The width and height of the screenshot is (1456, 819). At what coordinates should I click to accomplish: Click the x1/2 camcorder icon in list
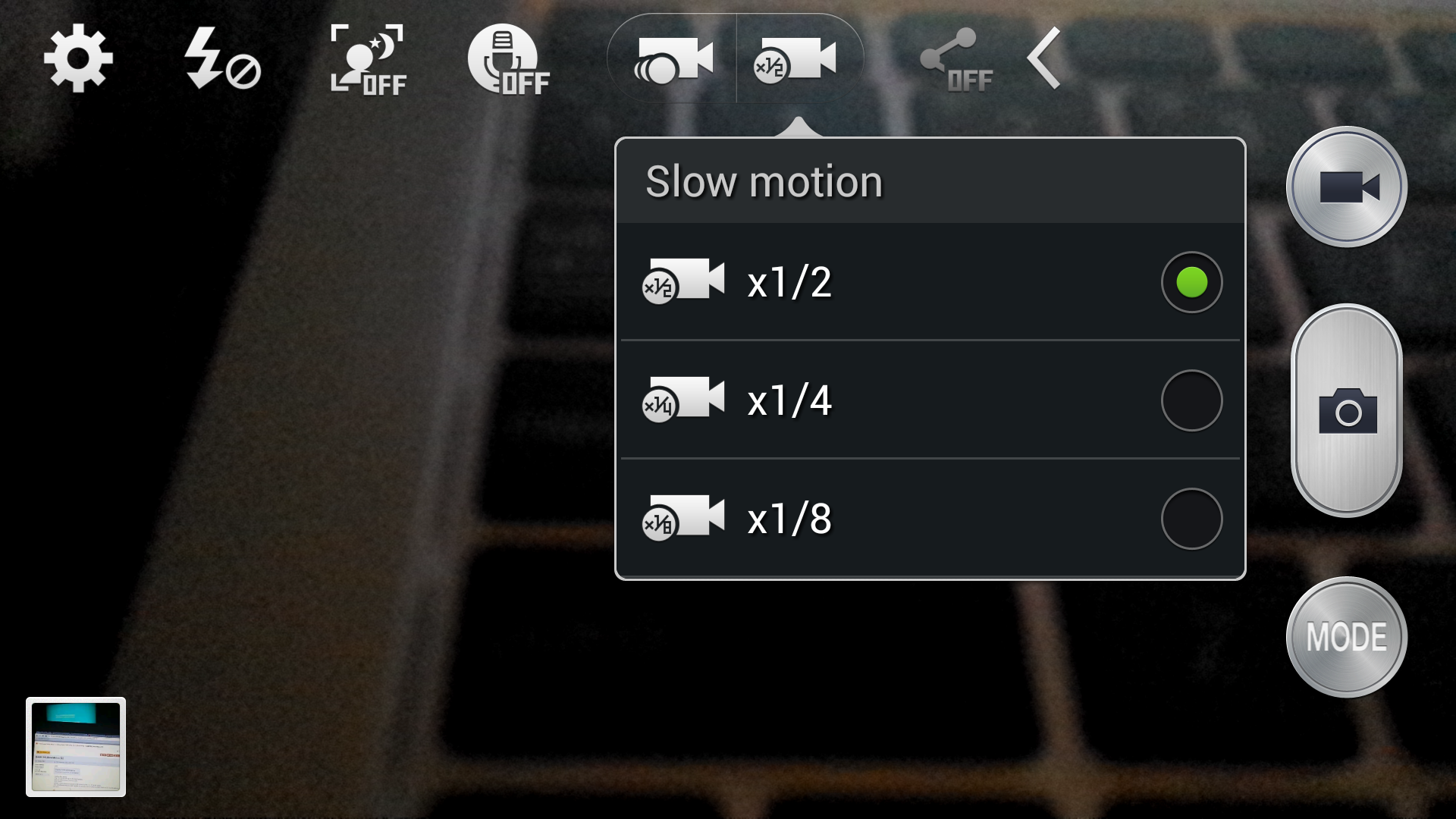coord(683,282)
